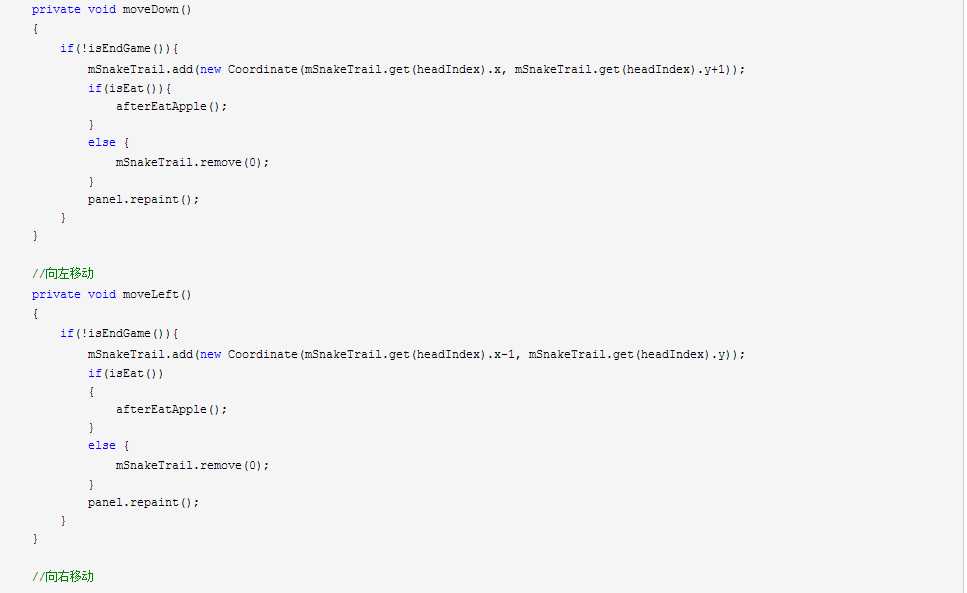Click the private keyword before moveLeft
967x593 pixels.
click(56, 295)
